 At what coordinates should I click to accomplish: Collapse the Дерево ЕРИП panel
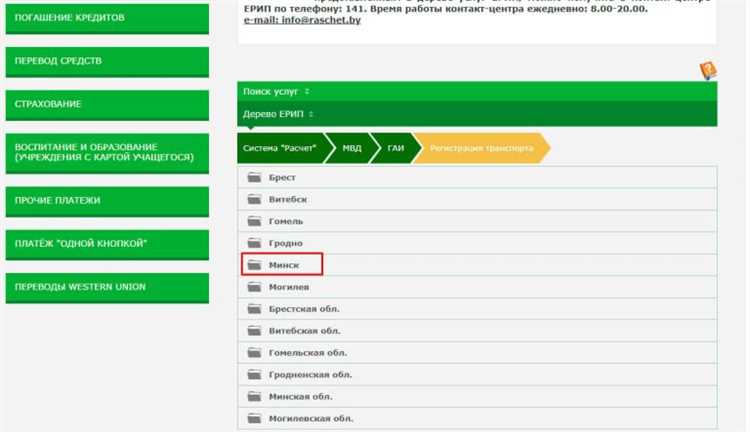point(477,114)
